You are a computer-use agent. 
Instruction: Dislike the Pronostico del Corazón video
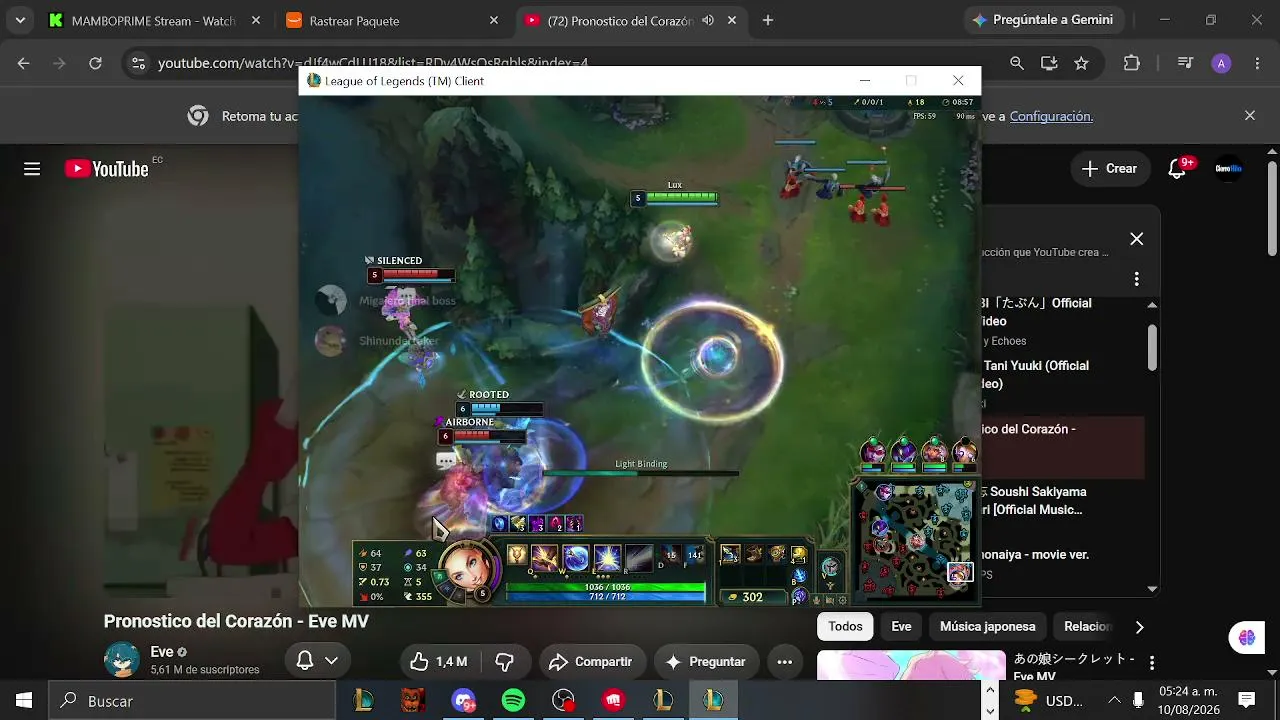(x=504, y=661)
